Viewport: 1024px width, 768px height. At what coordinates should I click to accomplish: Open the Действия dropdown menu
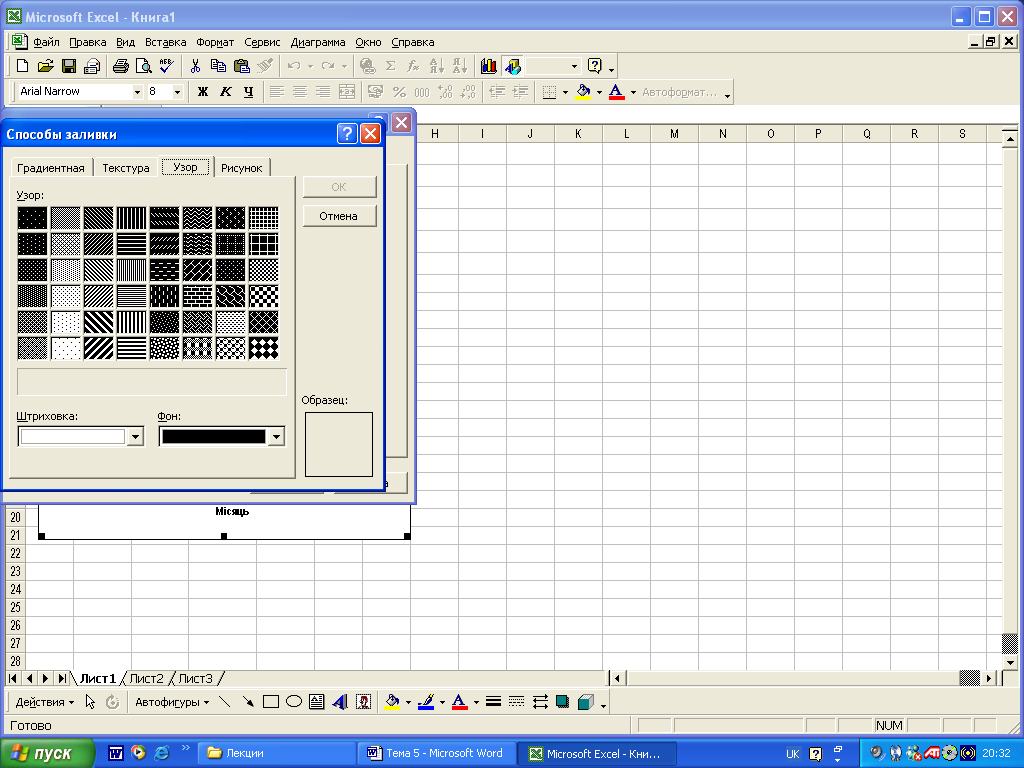[44, 702]
